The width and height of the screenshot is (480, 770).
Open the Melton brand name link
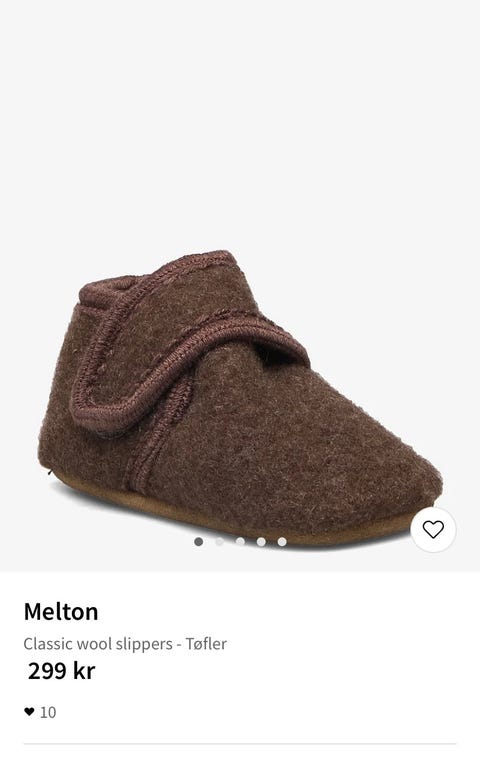click(61, 612)
